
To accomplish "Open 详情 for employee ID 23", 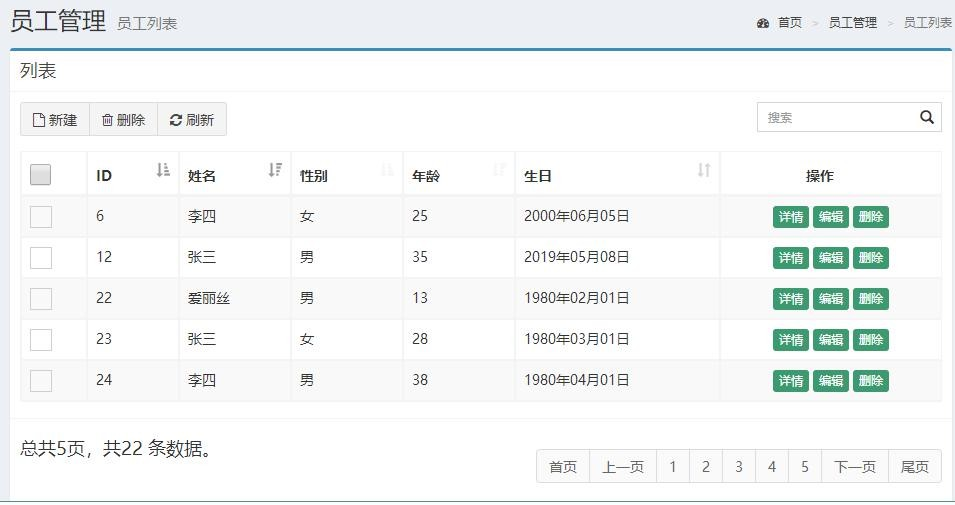I will click(x=791, y=340).
